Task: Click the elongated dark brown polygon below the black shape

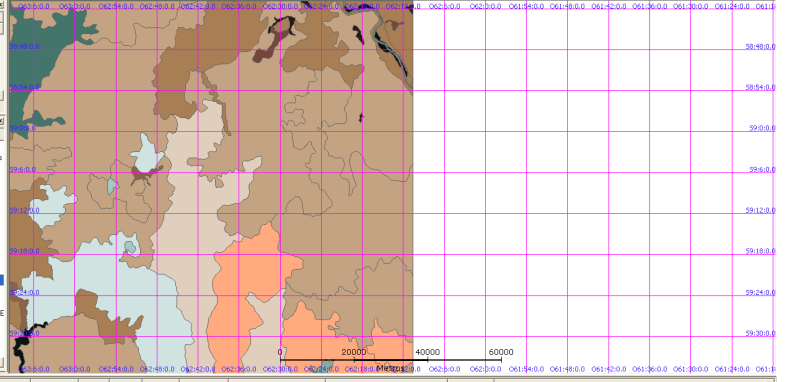Action: (x=266, y=47)
